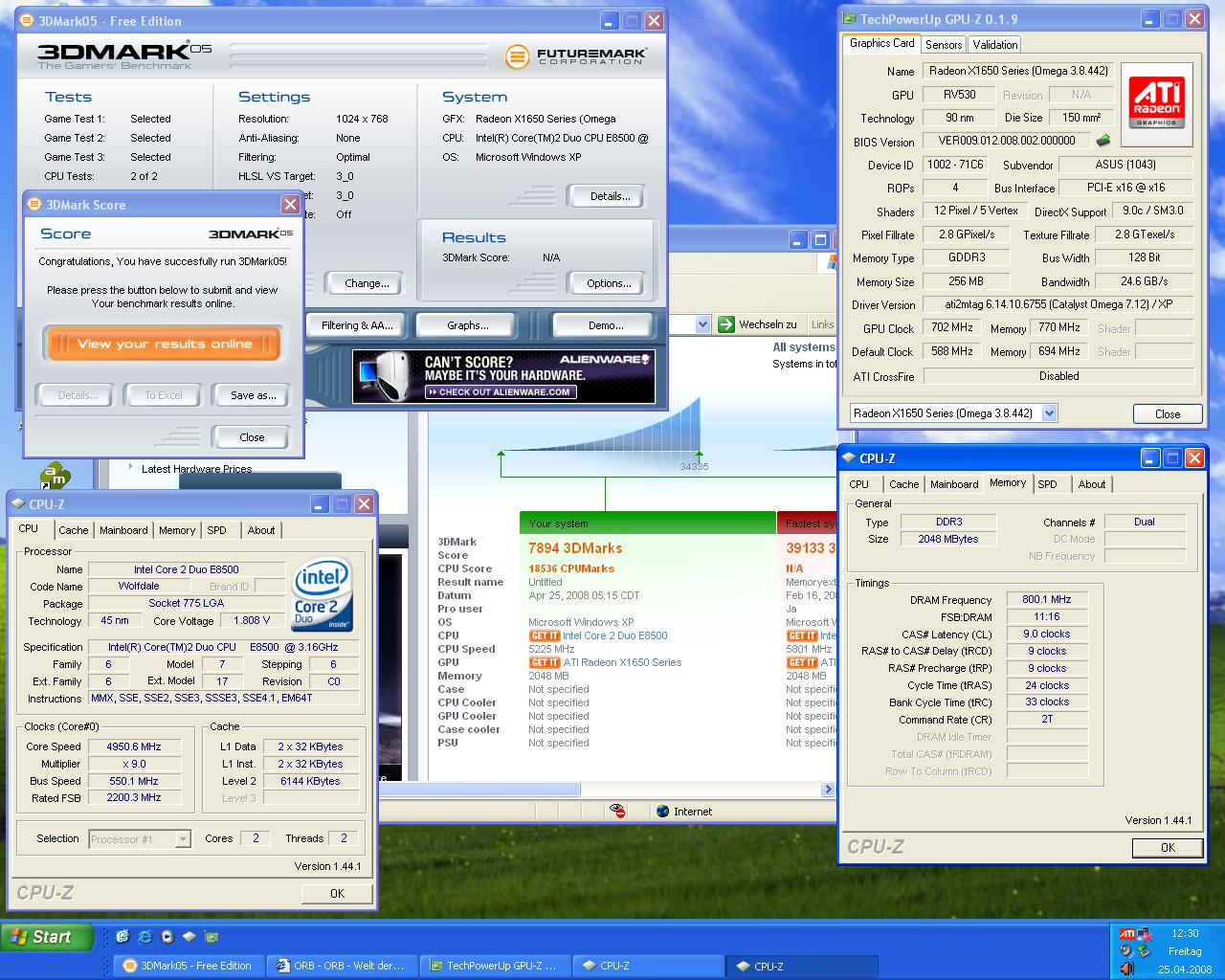This screenshot has height=980, width=1225.
Task: Click View your results online button
Action: click(164, 345)
